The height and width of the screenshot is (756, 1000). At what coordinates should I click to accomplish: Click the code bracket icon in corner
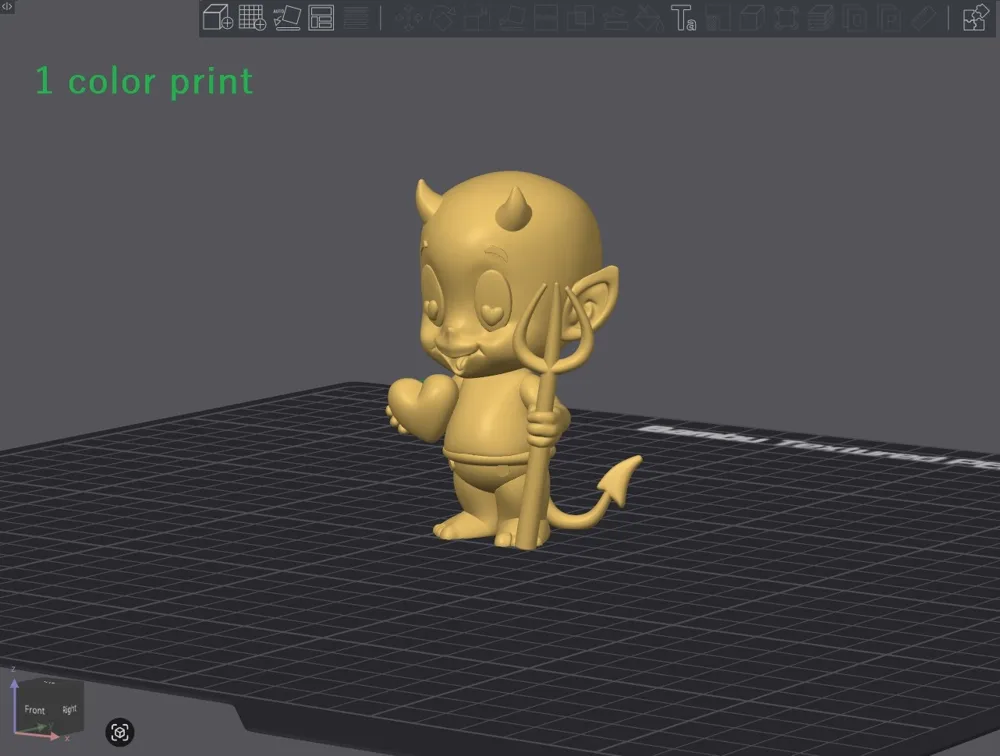(7, 6)
